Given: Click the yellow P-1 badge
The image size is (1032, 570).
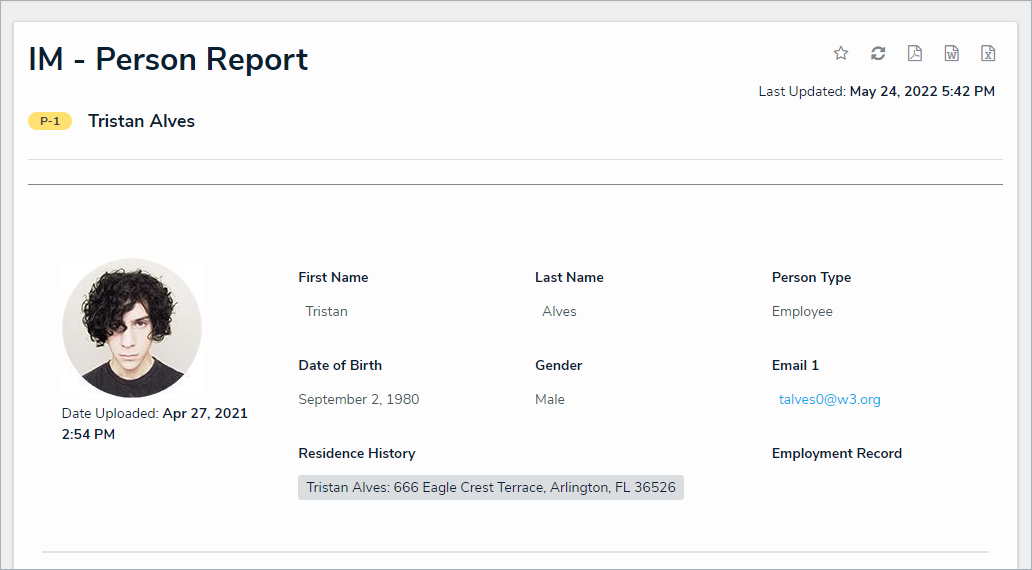Looking at the screenshot, I should pyautogui.click(x=50, y=121).
